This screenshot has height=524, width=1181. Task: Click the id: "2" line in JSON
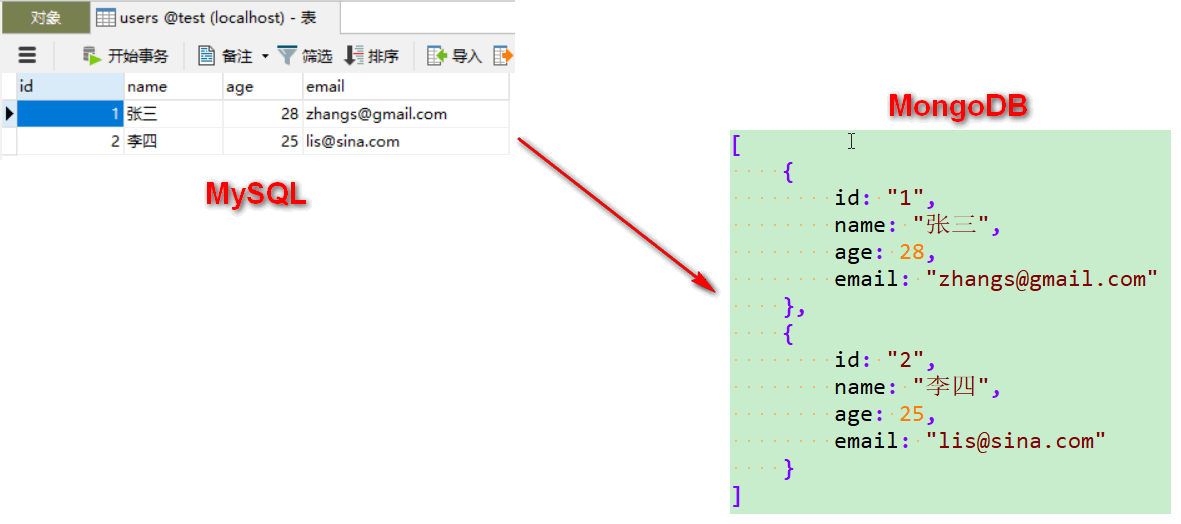(x=885, y=360)
